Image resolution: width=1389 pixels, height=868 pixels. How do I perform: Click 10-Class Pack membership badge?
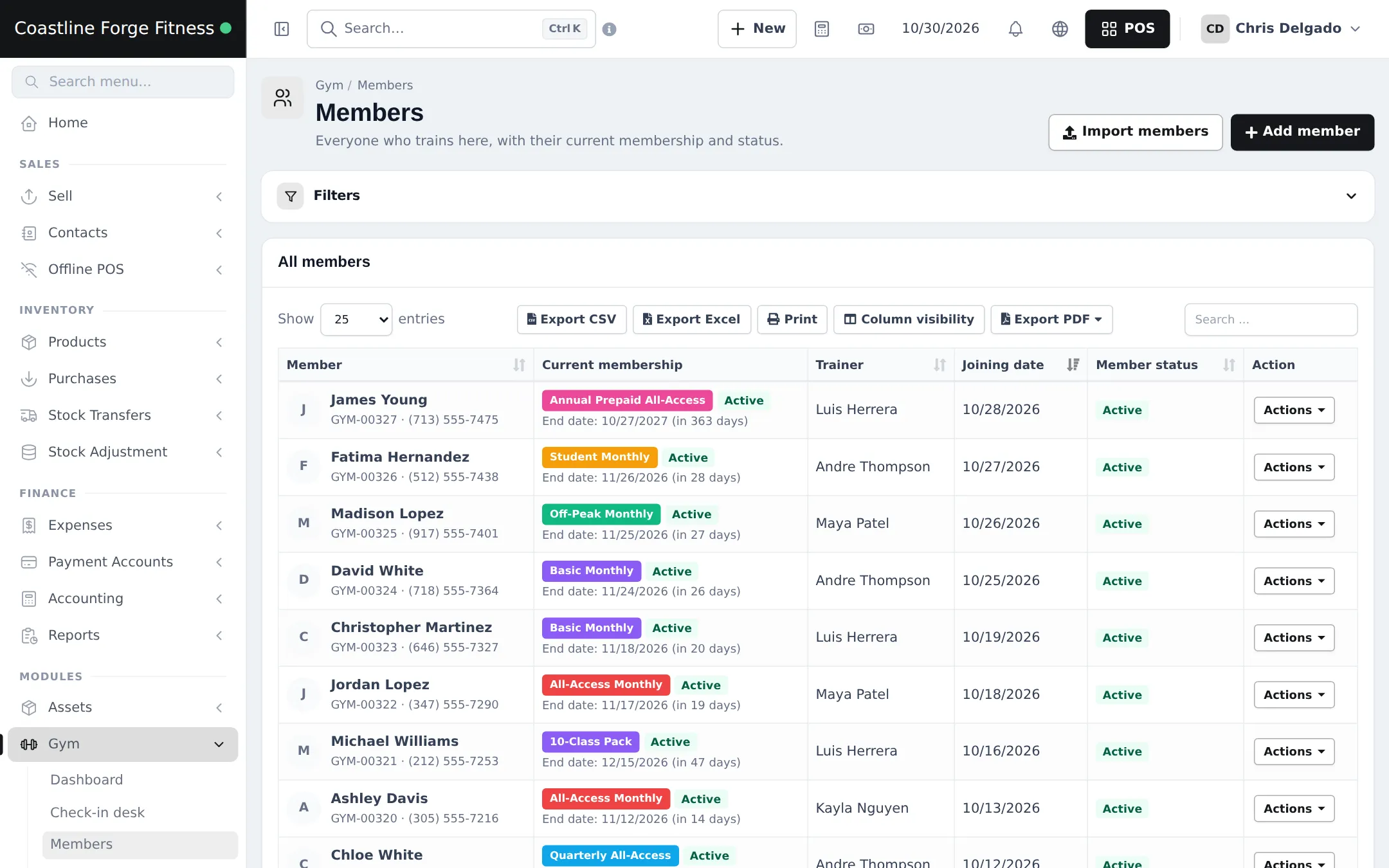point(590,742)
